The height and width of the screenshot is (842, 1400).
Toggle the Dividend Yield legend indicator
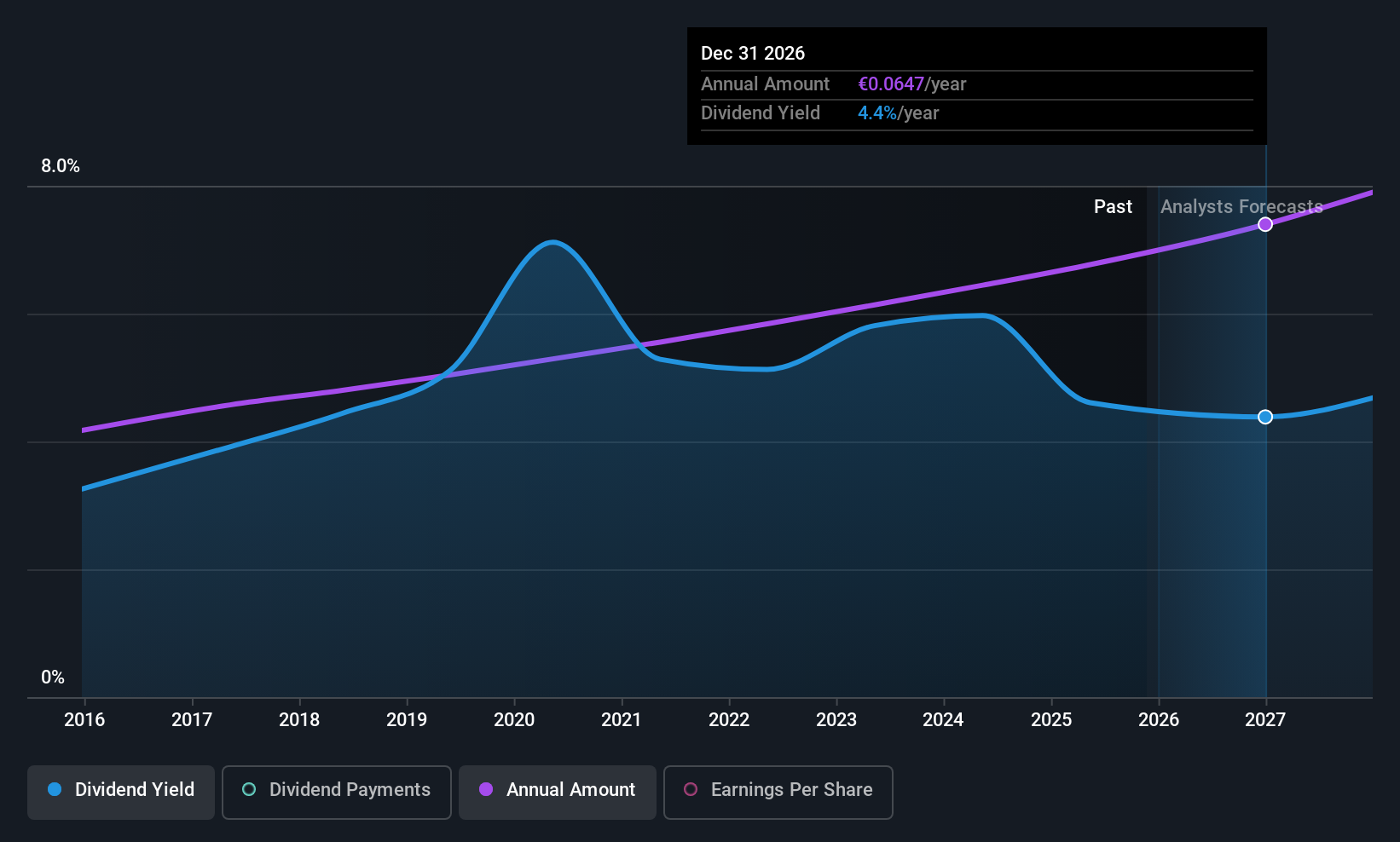click(55, 790)
